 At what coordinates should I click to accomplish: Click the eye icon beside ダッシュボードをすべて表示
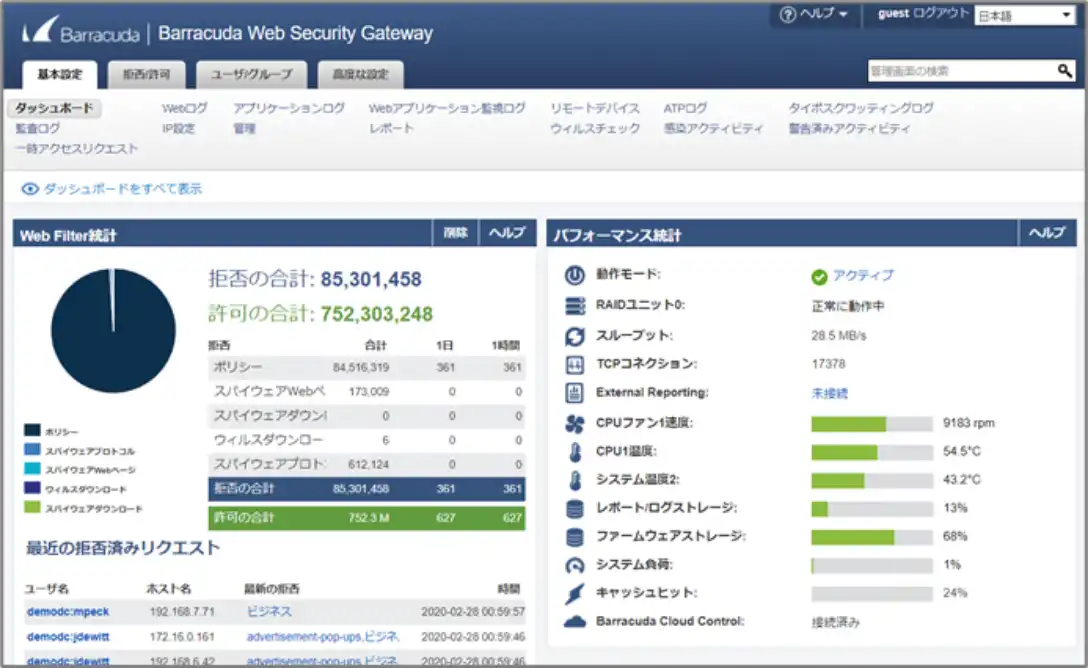30,189
